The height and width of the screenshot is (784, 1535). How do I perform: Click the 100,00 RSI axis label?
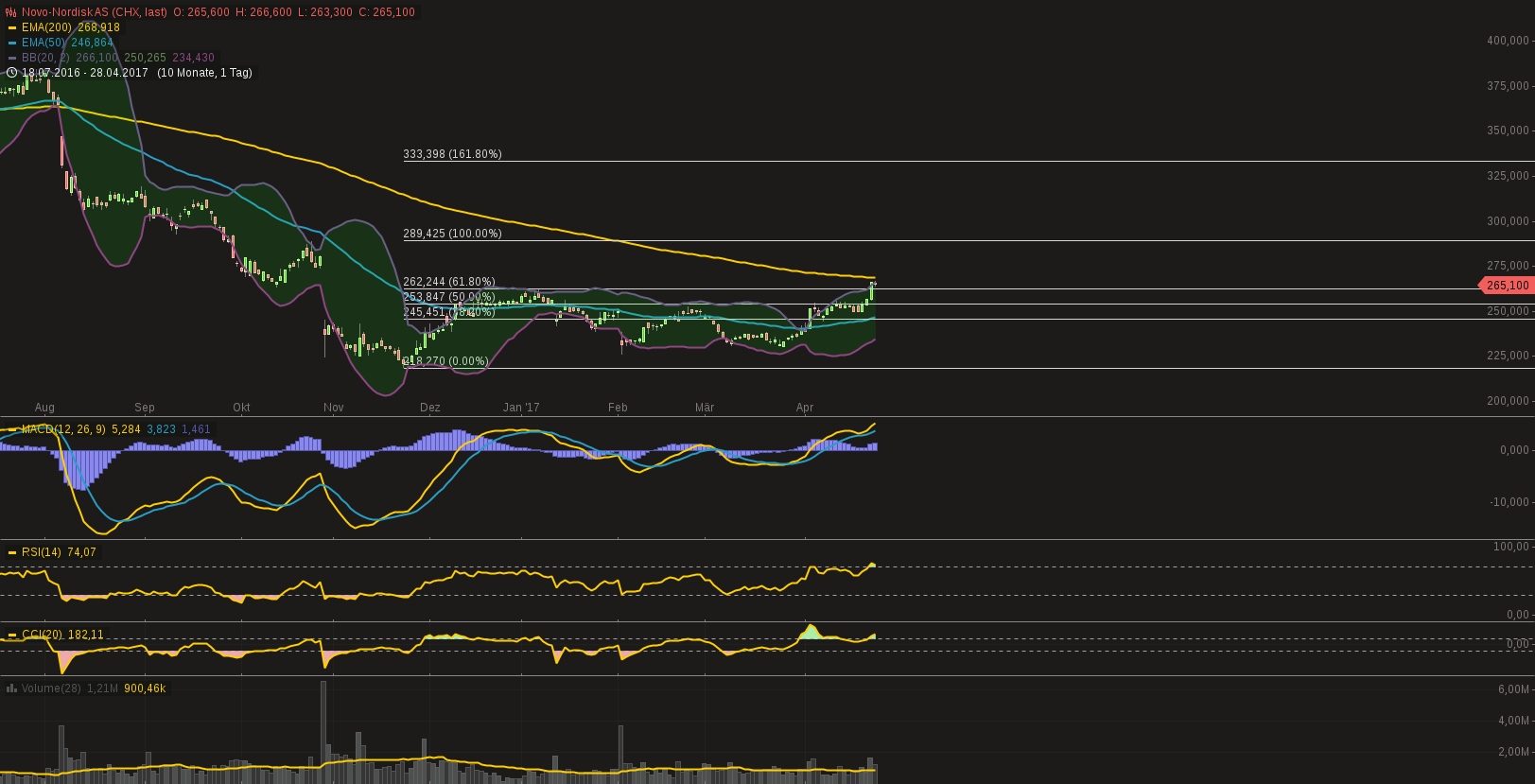click(x=1511, y=547)
